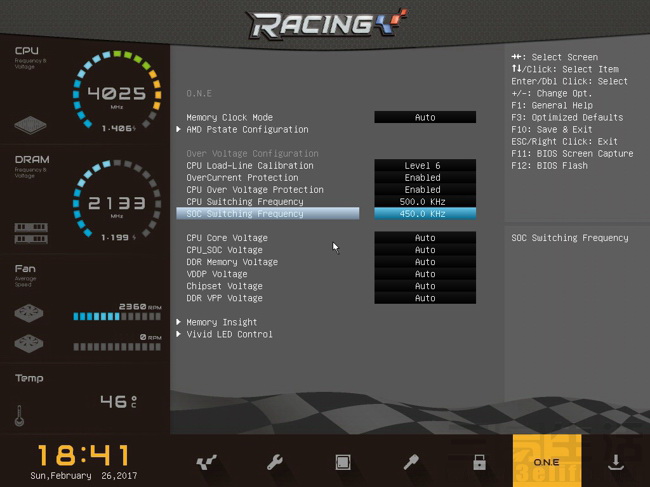The image size is (650, 487).
Task: Select the Memory Clock Mode label
Action: pos(230,117)
